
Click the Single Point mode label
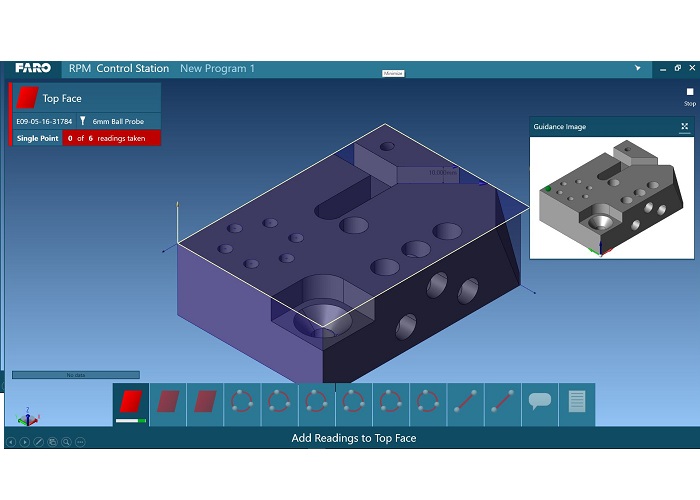(x=38, y=138)
